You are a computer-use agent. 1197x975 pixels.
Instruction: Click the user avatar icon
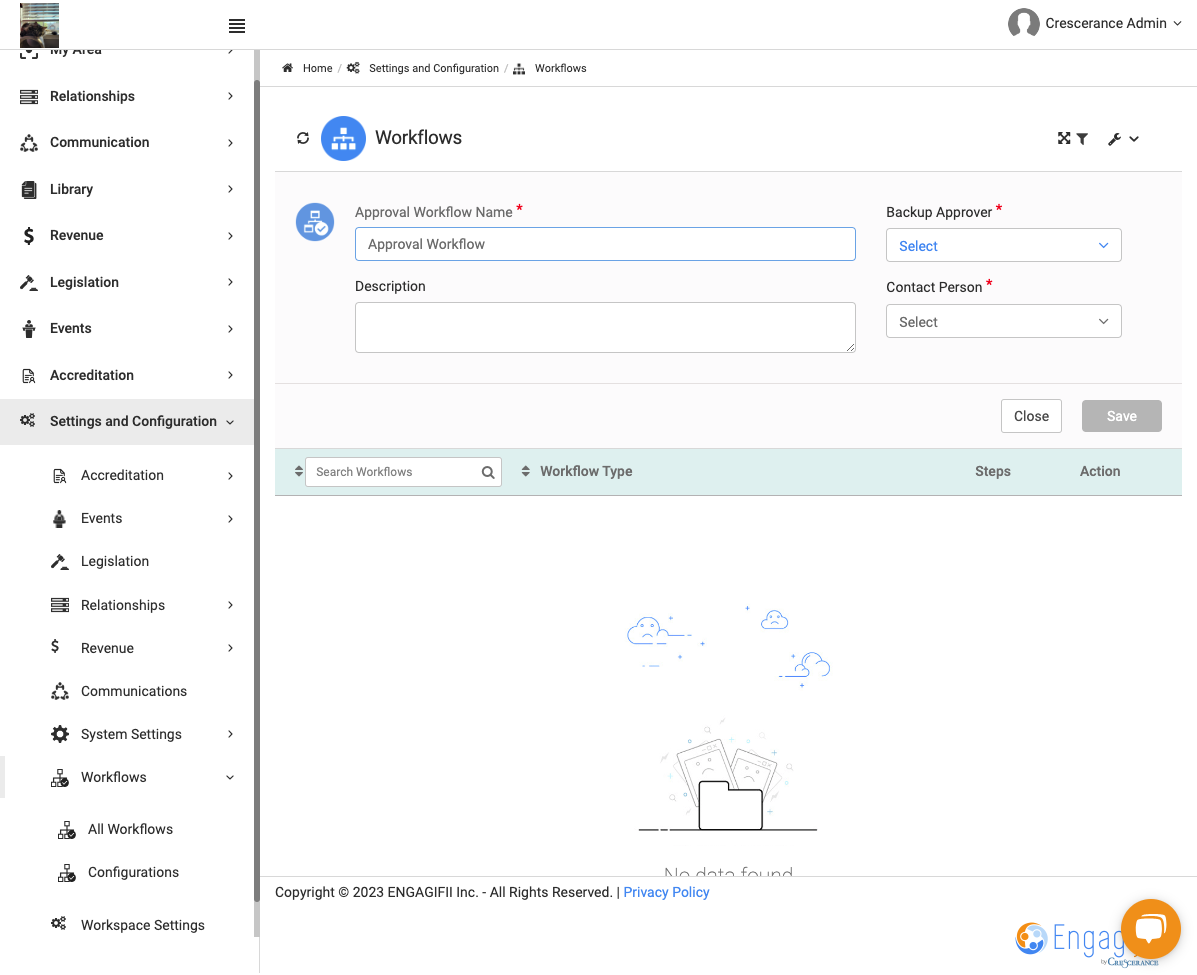[1023, 23]
